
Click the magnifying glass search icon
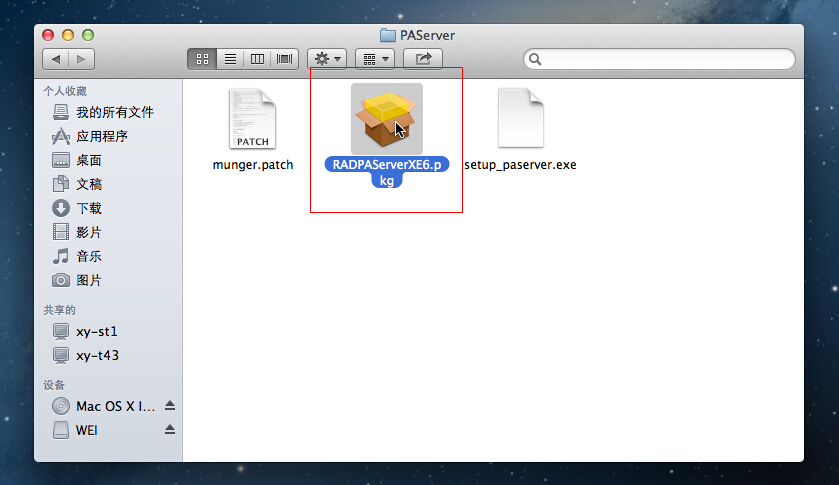[x=535, y=59]
